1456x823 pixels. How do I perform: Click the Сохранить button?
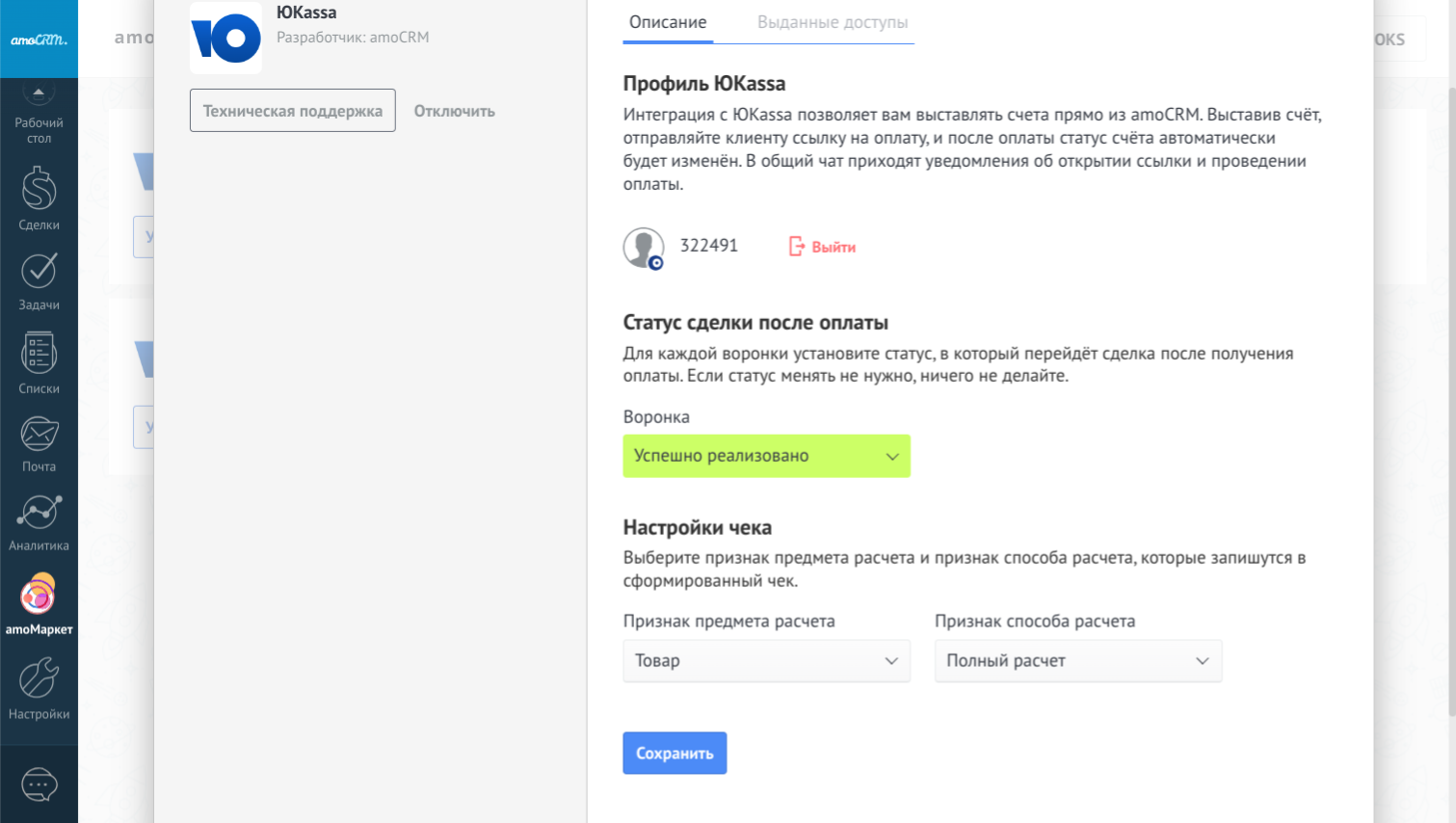point(675,754)
